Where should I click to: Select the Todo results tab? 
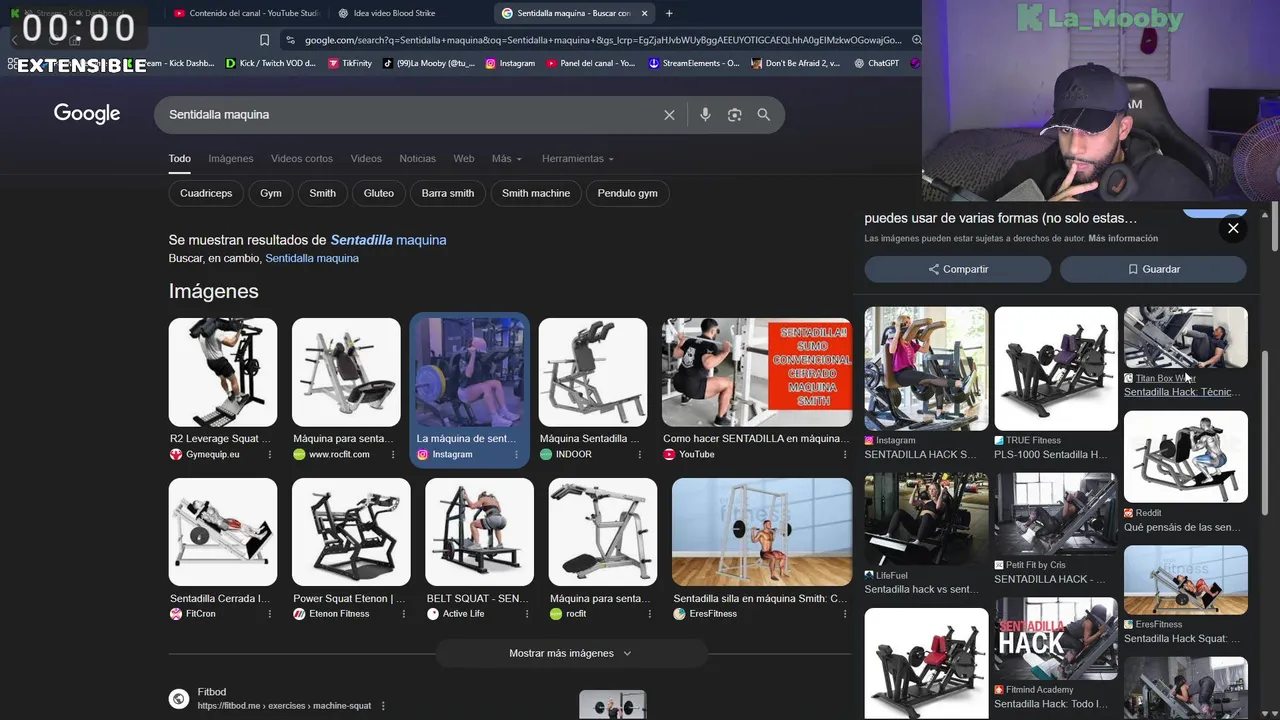[180, 159]
